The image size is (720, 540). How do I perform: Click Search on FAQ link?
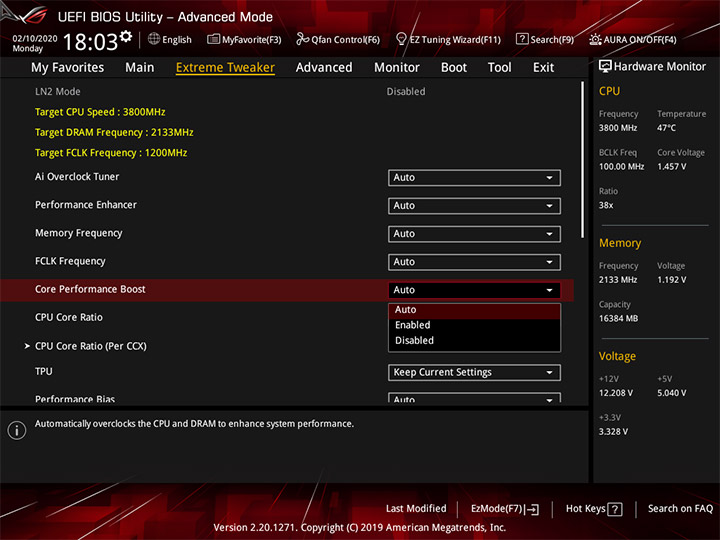coord(681,509)
